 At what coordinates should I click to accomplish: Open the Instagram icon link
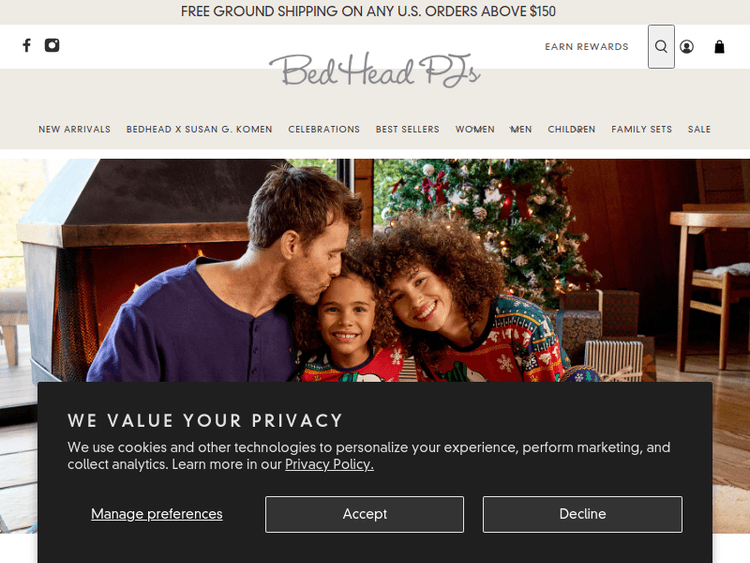pyautogui.click(x=52, y=45)
